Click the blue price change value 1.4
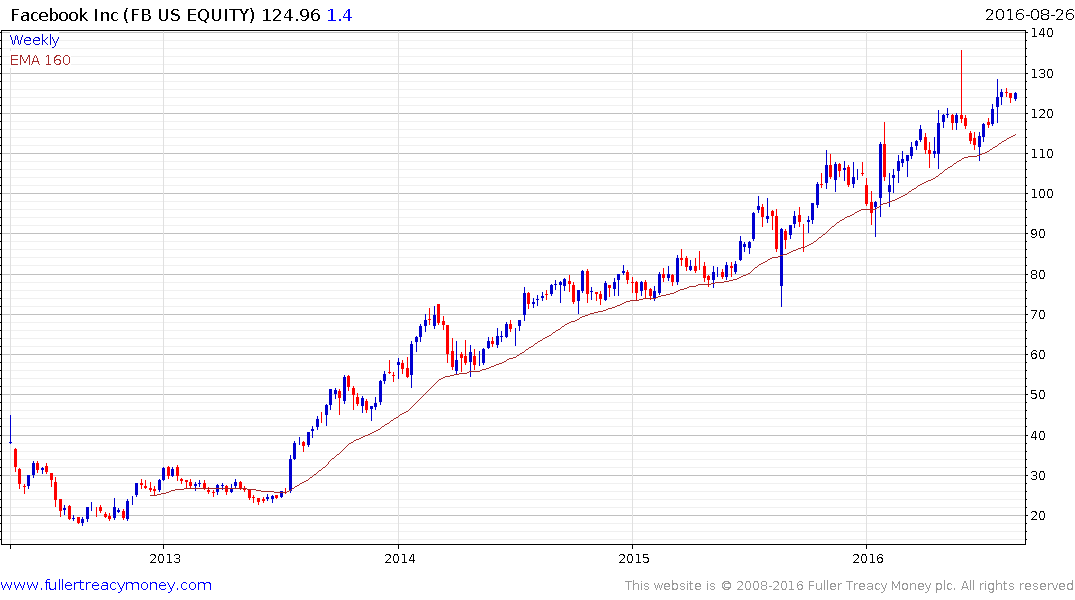 pos(339,15)
